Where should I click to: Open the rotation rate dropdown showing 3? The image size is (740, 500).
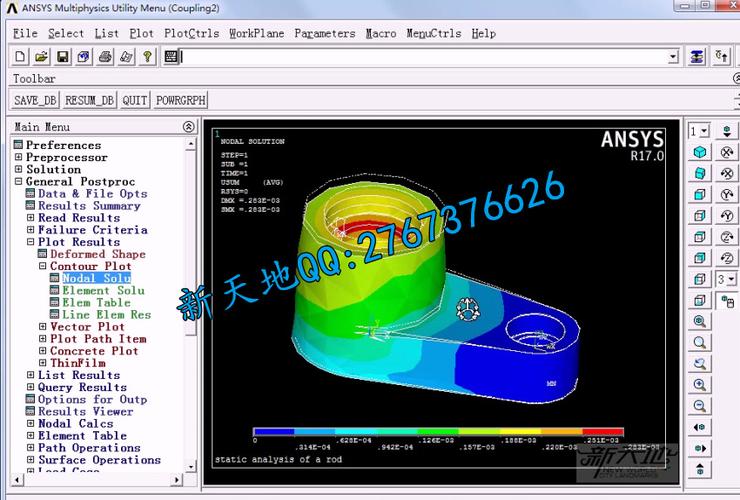(727, 279)
